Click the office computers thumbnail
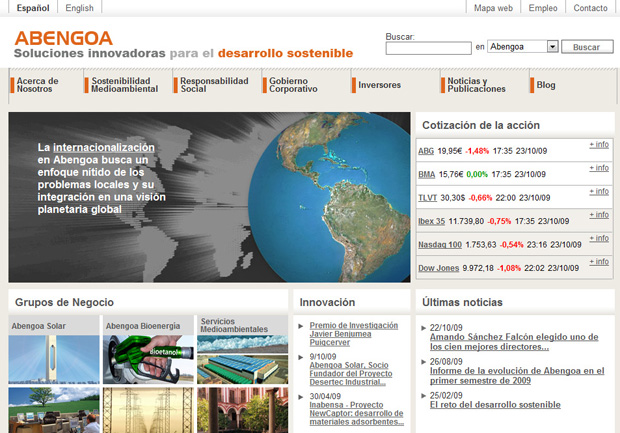The image size is (620, 433). [x=54, y=410]
